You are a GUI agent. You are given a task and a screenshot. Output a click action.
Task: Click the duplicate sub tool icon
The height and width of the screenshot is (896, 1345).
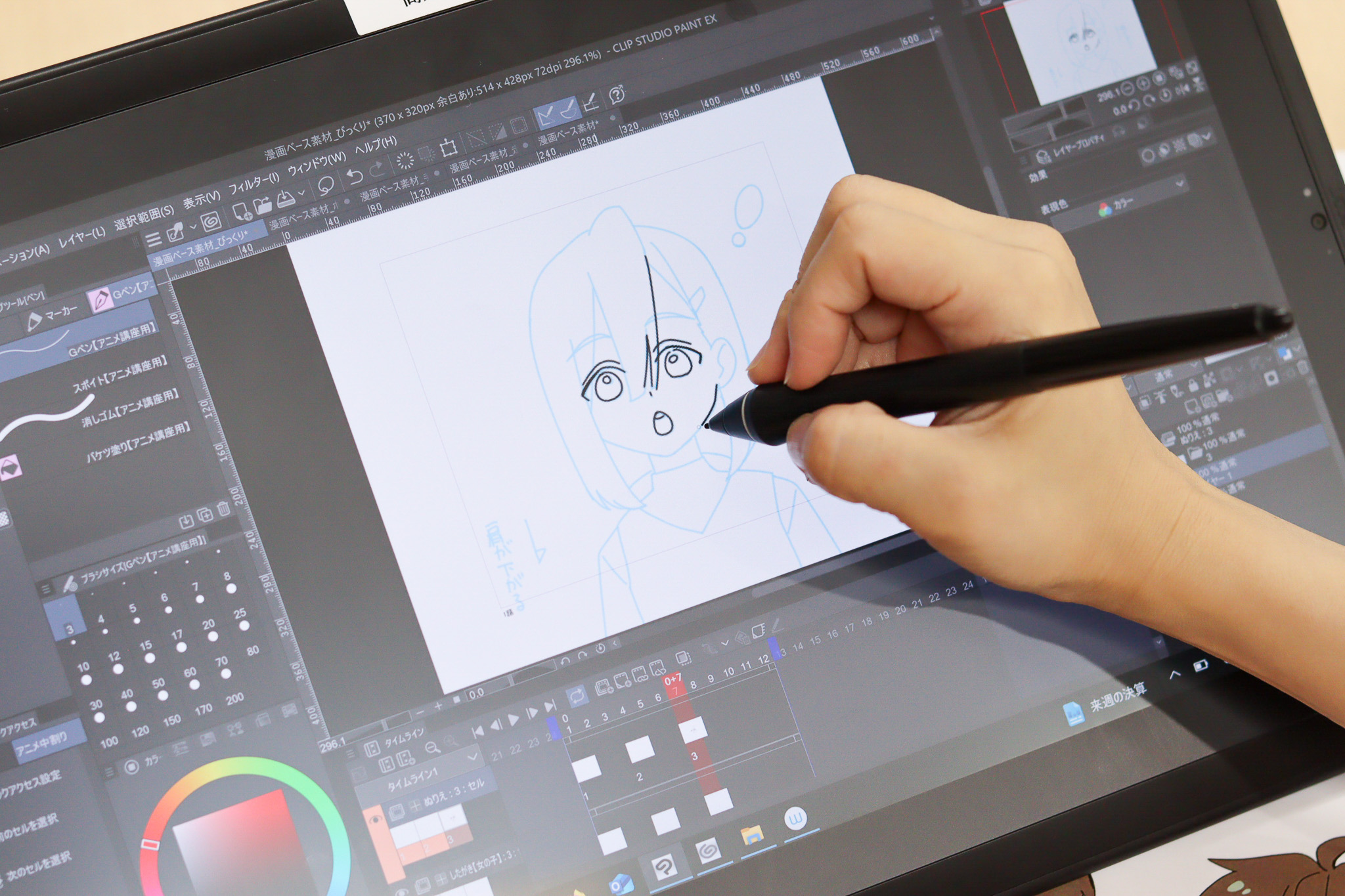pyautogui.click(x=205, y=515)
